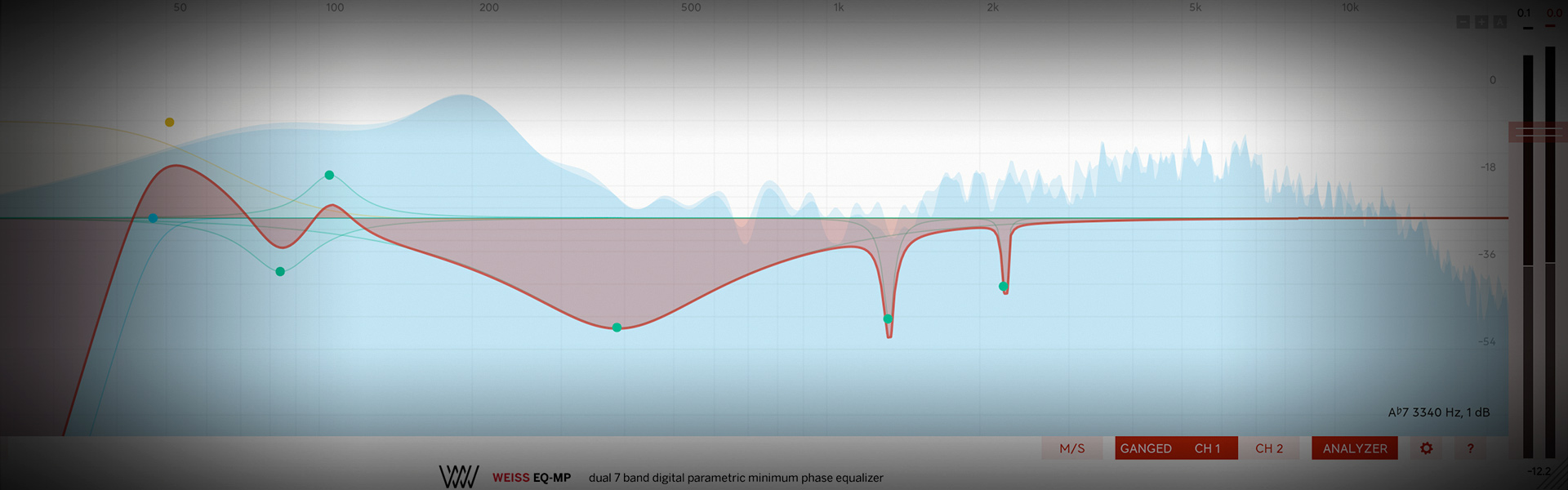Screen dimensions: 1568x490
Task: Click the 'A' auto-scale button
Action: (x=1499, y=22)
